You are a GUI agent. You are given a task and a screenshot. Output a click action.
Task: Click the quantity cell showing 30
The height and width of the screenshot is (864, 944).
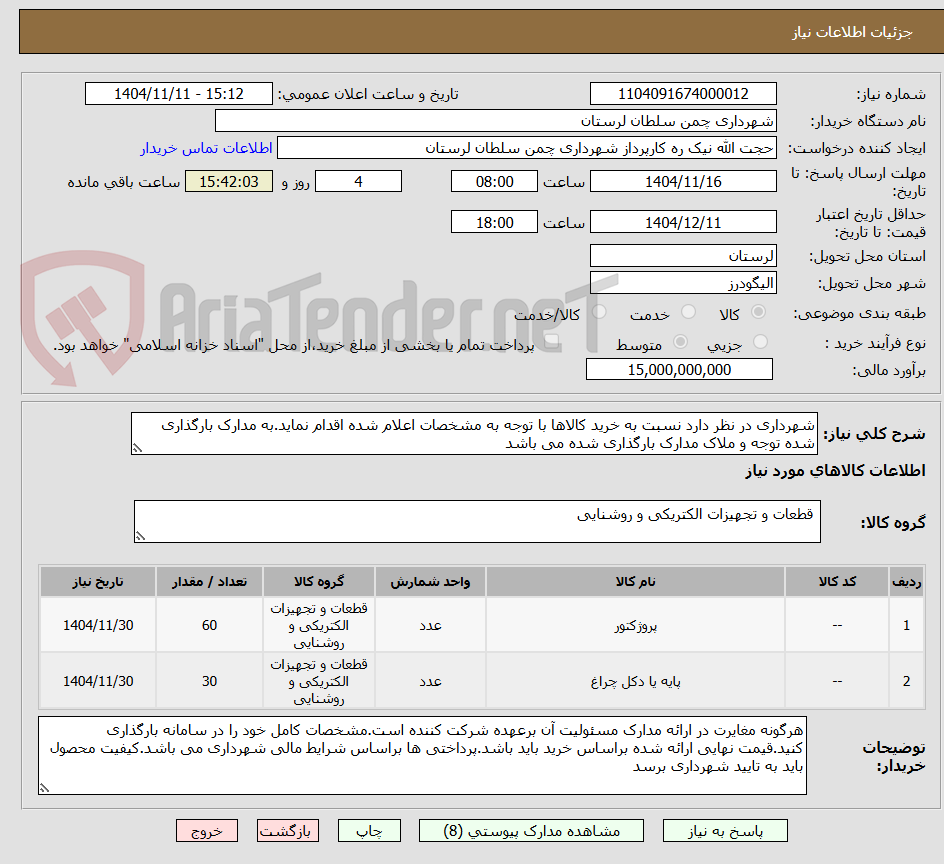tap(209, 682)
